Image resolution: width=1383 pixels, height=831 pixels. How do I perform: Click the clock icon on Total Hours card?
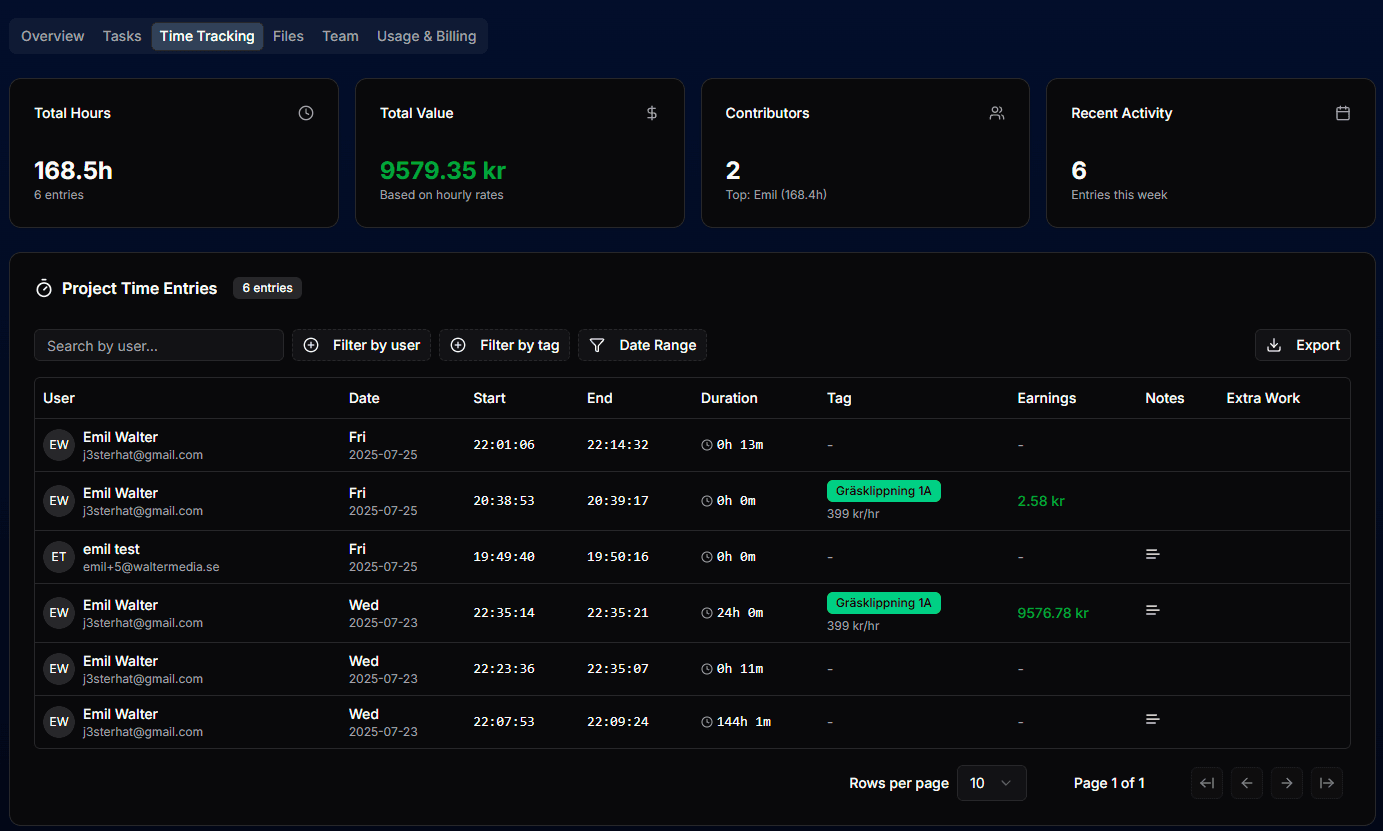(306, 113)
